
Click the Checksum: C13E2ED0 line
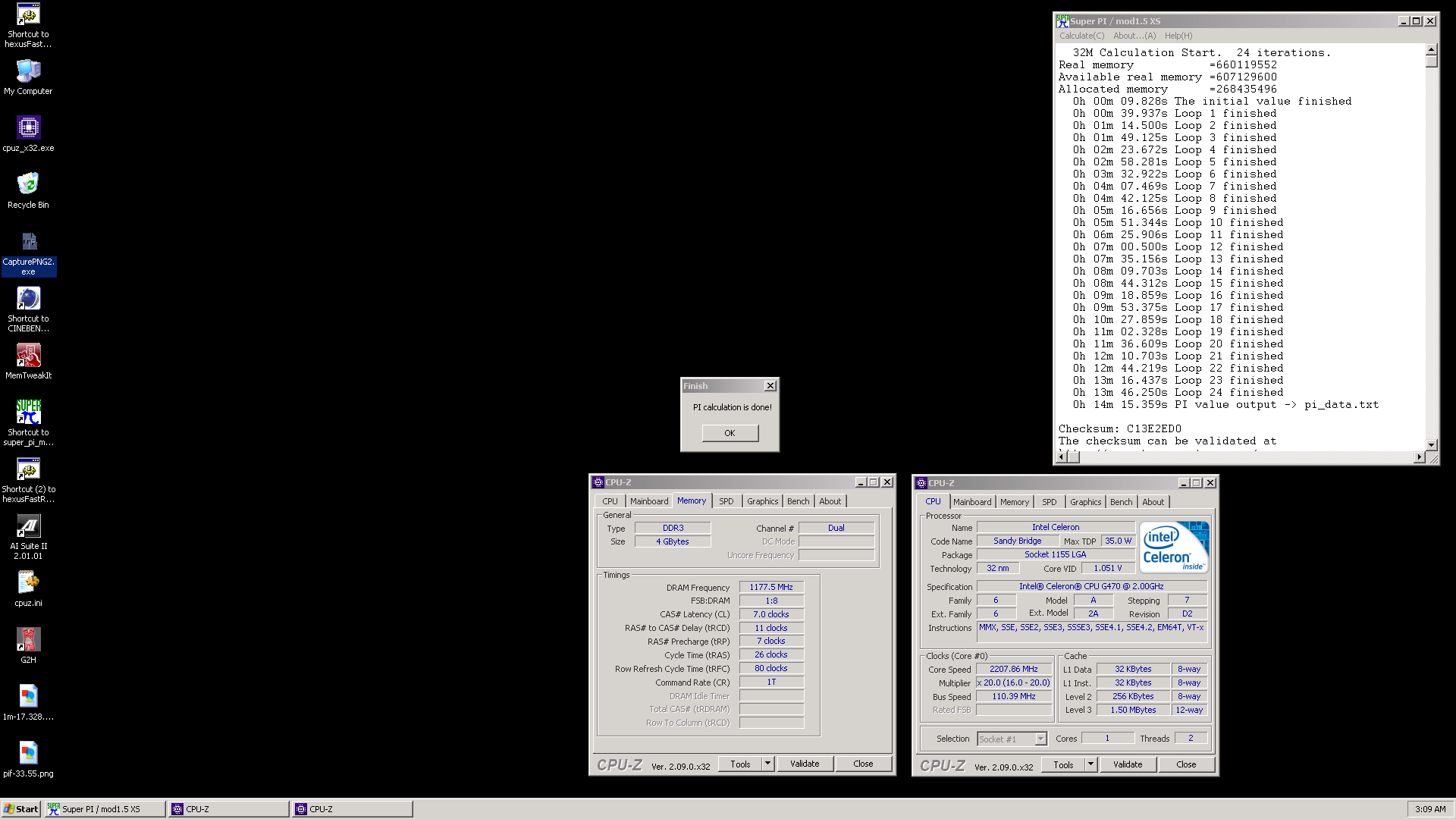pyautogui.click(x=1119, y=428)
